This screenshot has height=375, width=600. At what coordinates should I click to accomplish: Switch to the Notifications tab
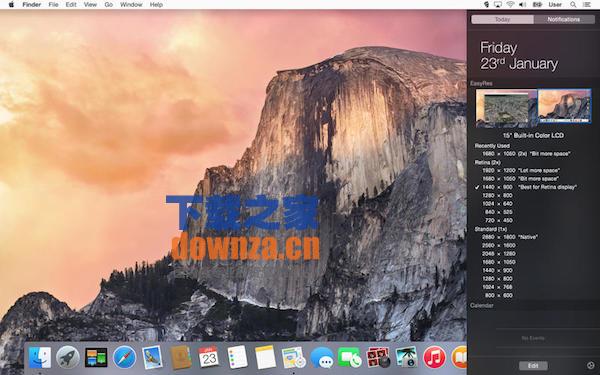tap(564, 19)
